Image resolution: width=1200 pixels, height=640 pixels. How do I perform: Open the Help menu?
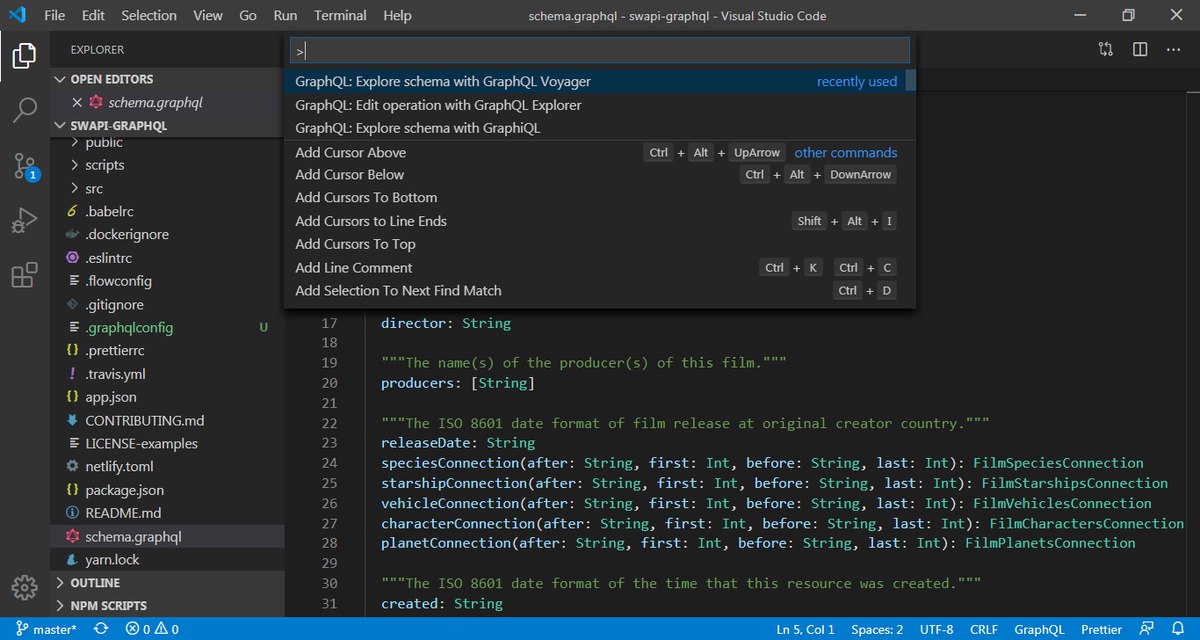click(397, 16)
